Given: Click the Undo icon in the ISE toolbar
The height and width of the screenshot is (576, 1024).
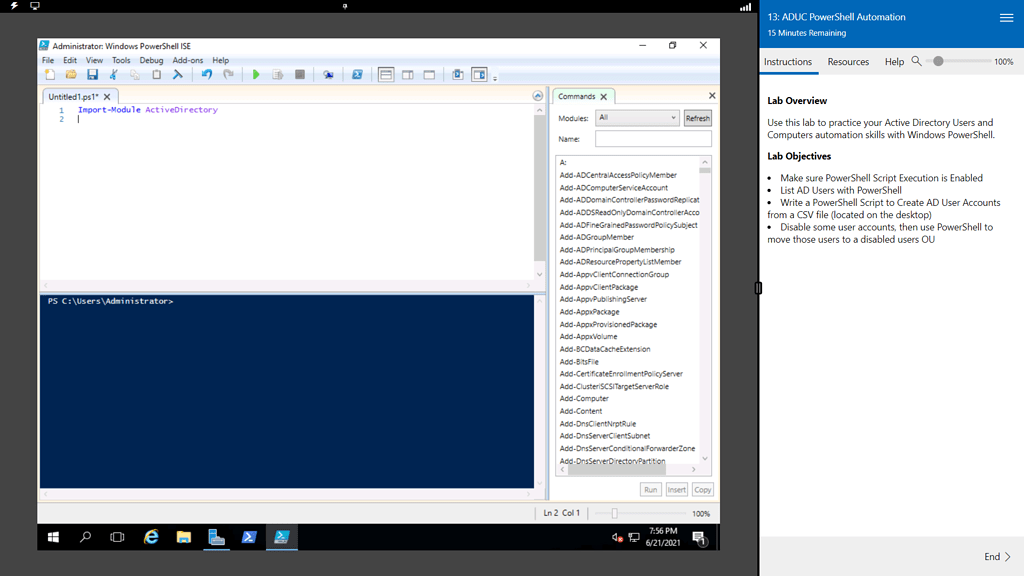Looking at the screenshot, I should [207, 74].
